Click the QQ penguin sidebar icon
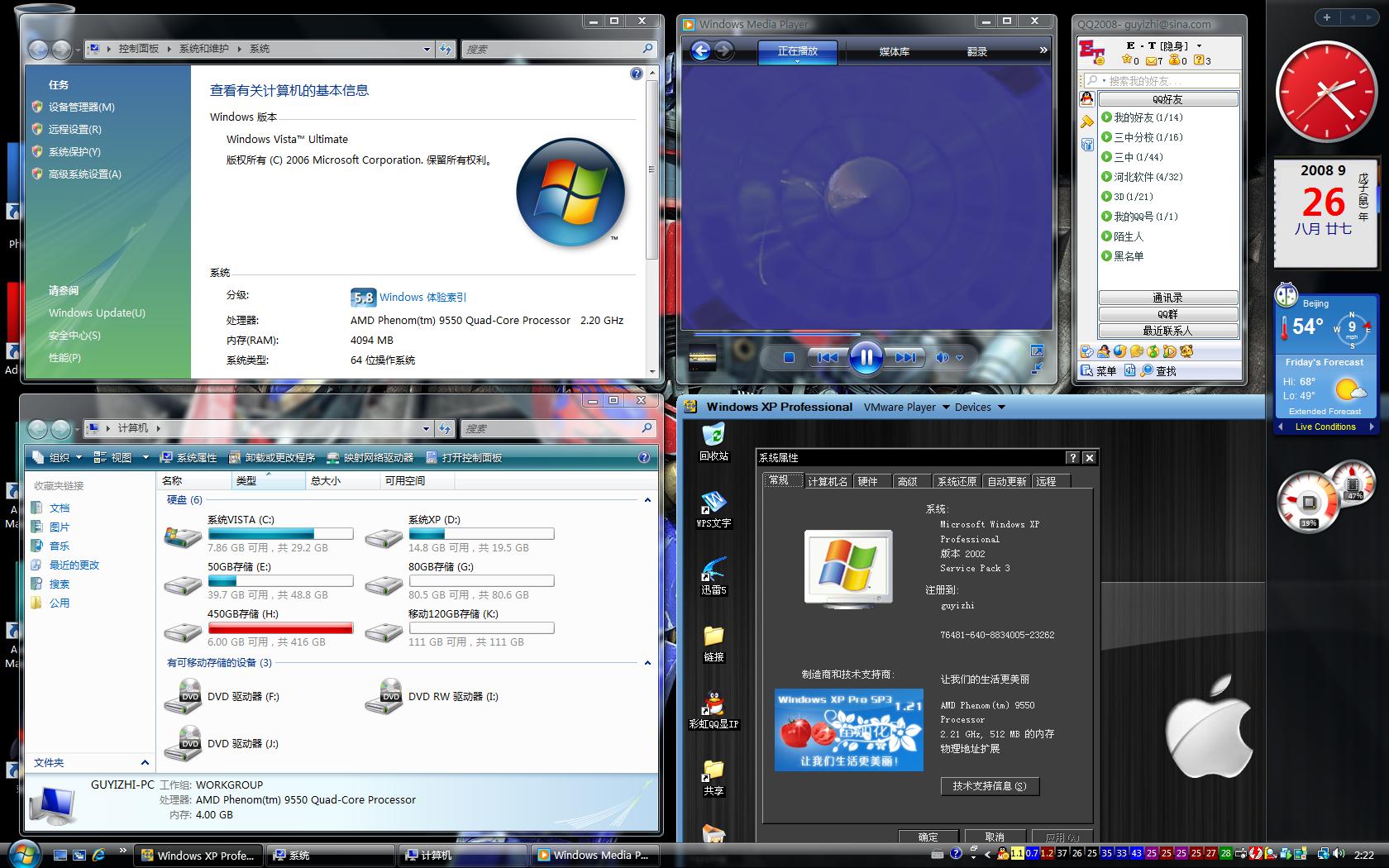Screen dimensions: 1389x868 click(x=1087, y=99)
